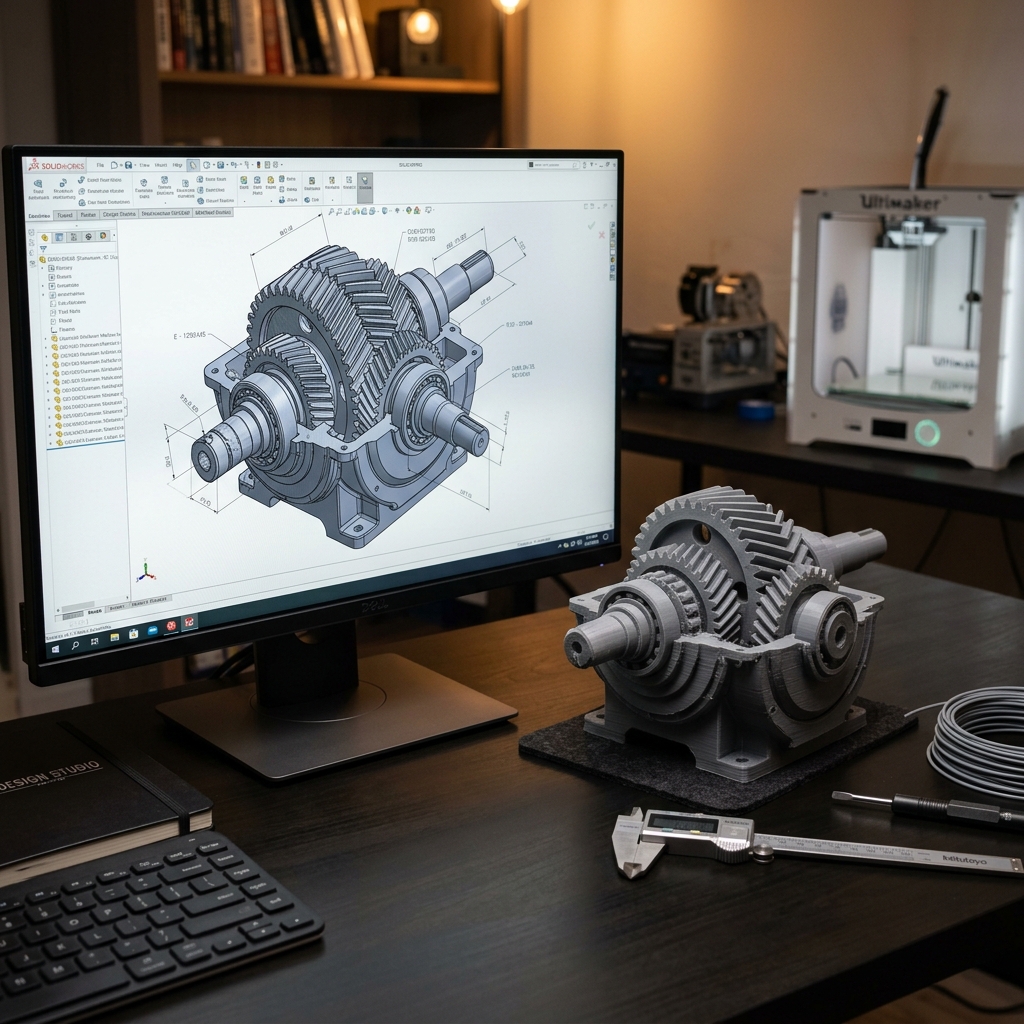1024x1024 pixels.
Task: Click the clock in the system tray
Action: pos(592,540)
